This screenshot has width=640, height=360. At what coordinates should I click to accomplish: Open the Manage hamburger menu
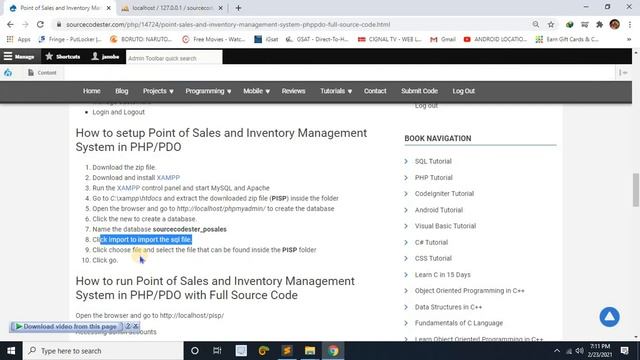point(19,56)
